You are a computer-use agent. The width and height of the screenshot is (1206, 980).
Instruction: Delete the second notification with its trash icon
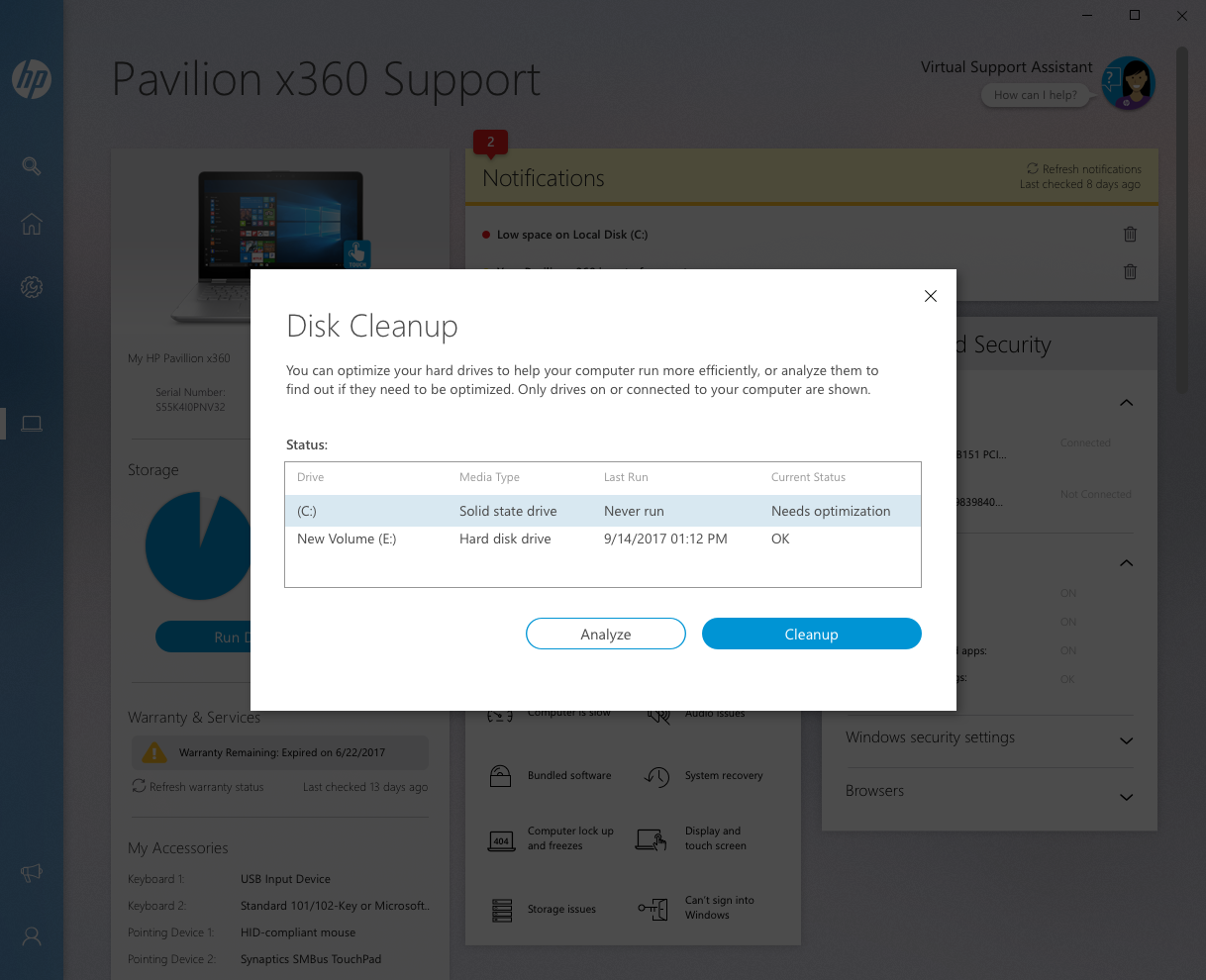1130,271
